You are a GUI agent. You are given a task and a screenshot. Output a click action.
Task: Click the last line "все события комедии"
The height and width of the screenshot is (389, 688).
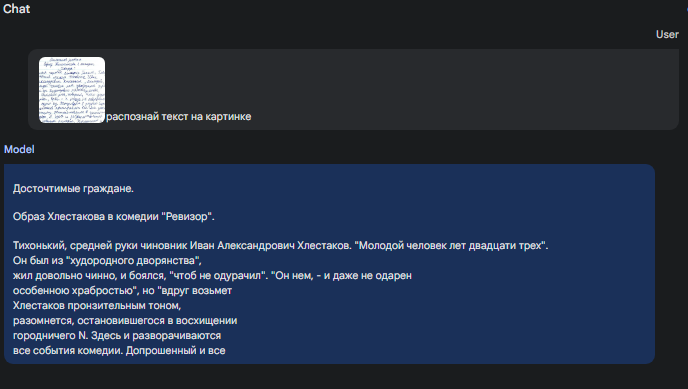tap(119, 350)
